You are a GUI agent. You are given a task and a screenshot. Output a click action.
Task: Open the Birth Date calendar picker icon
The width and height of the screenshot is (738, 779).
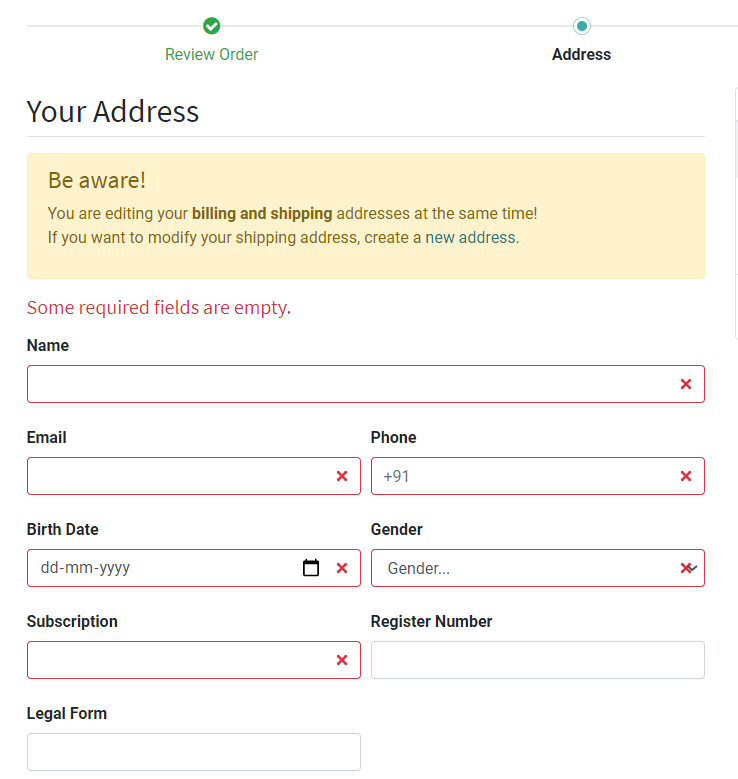[x=311, y=567]
